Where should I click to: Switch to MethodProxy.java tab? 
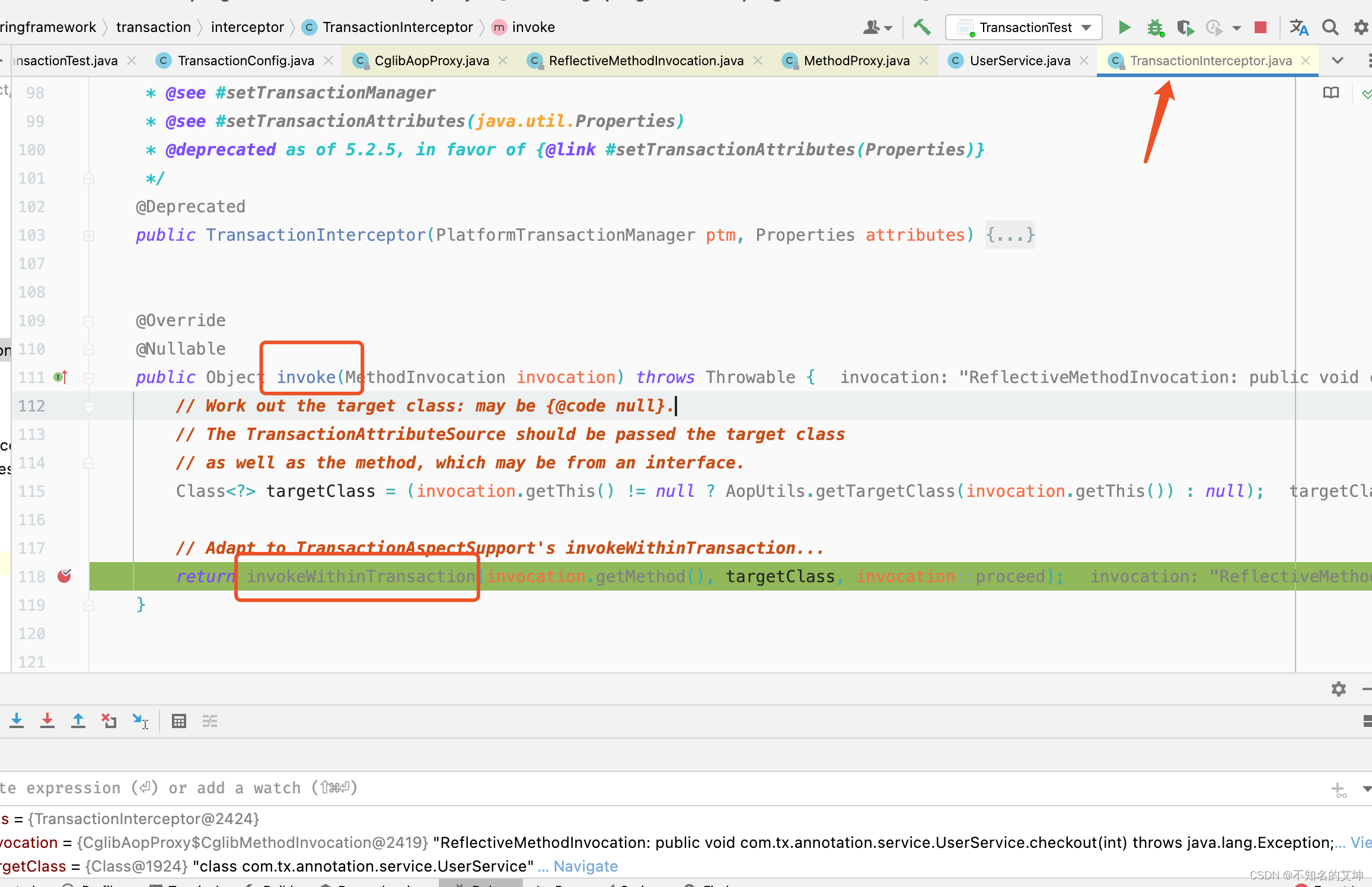click(856, 60)
